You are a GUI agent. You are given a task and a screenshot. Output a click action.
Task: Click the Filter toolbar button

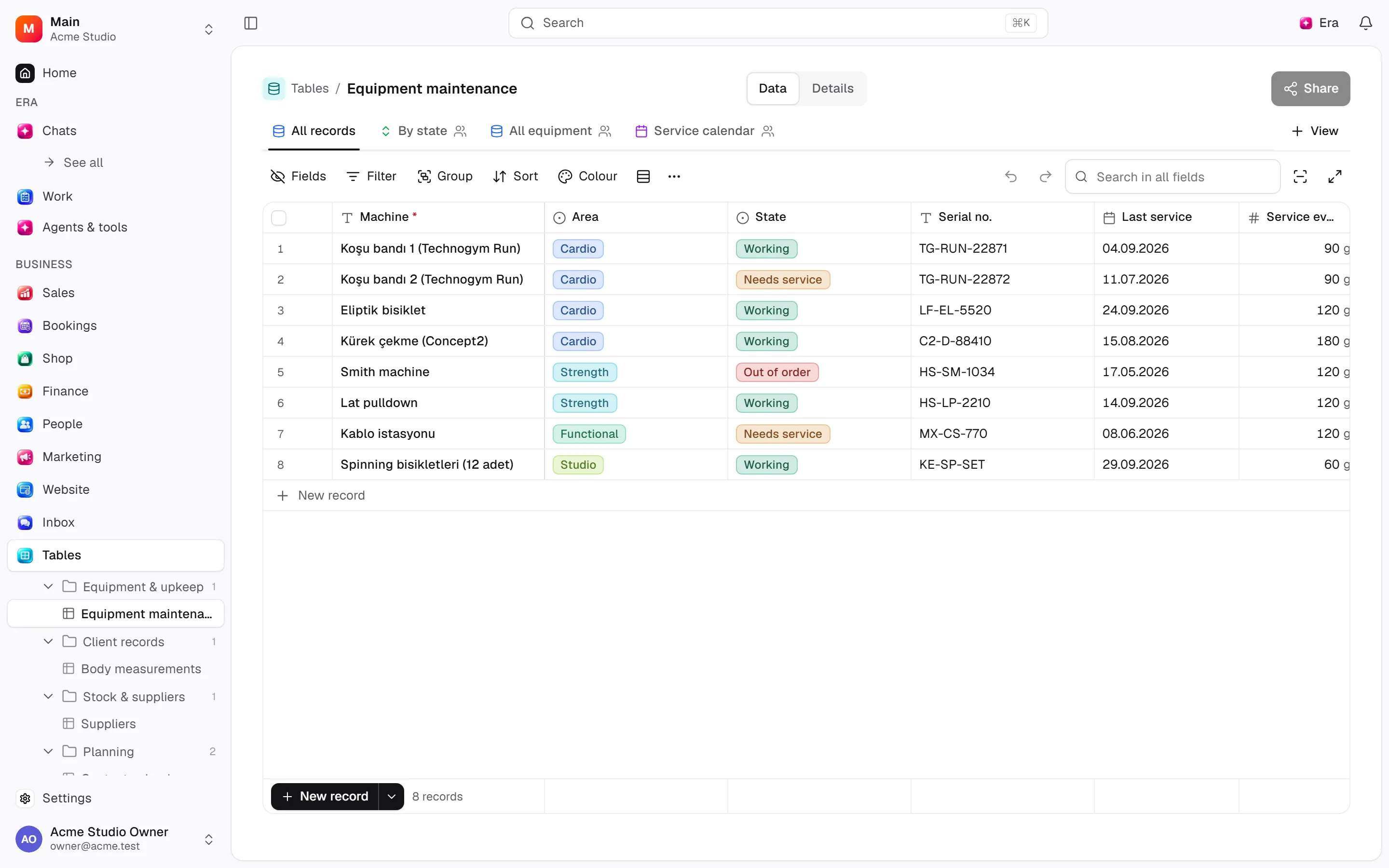click(371, 176)
